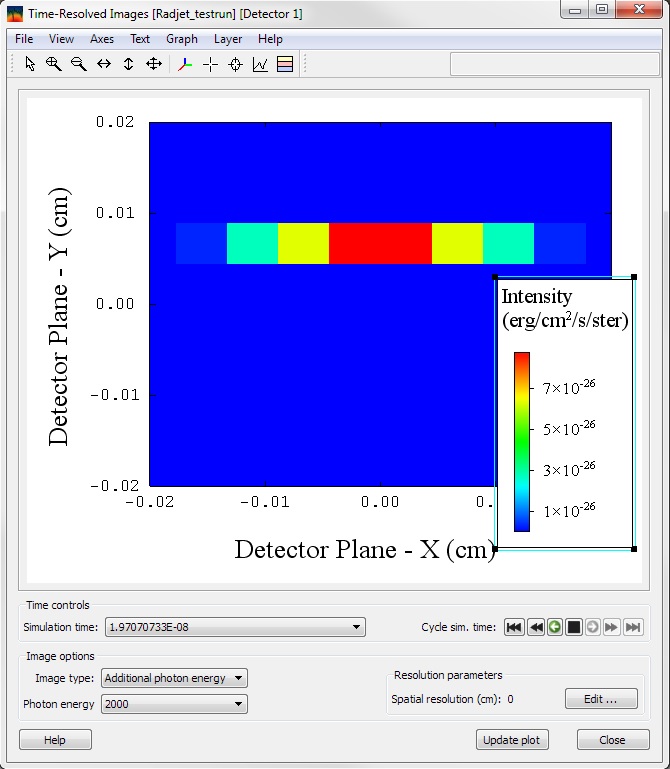Click the zoom out magnifier tool
Viewport: 670px width, 769px height.
(78, 64)
